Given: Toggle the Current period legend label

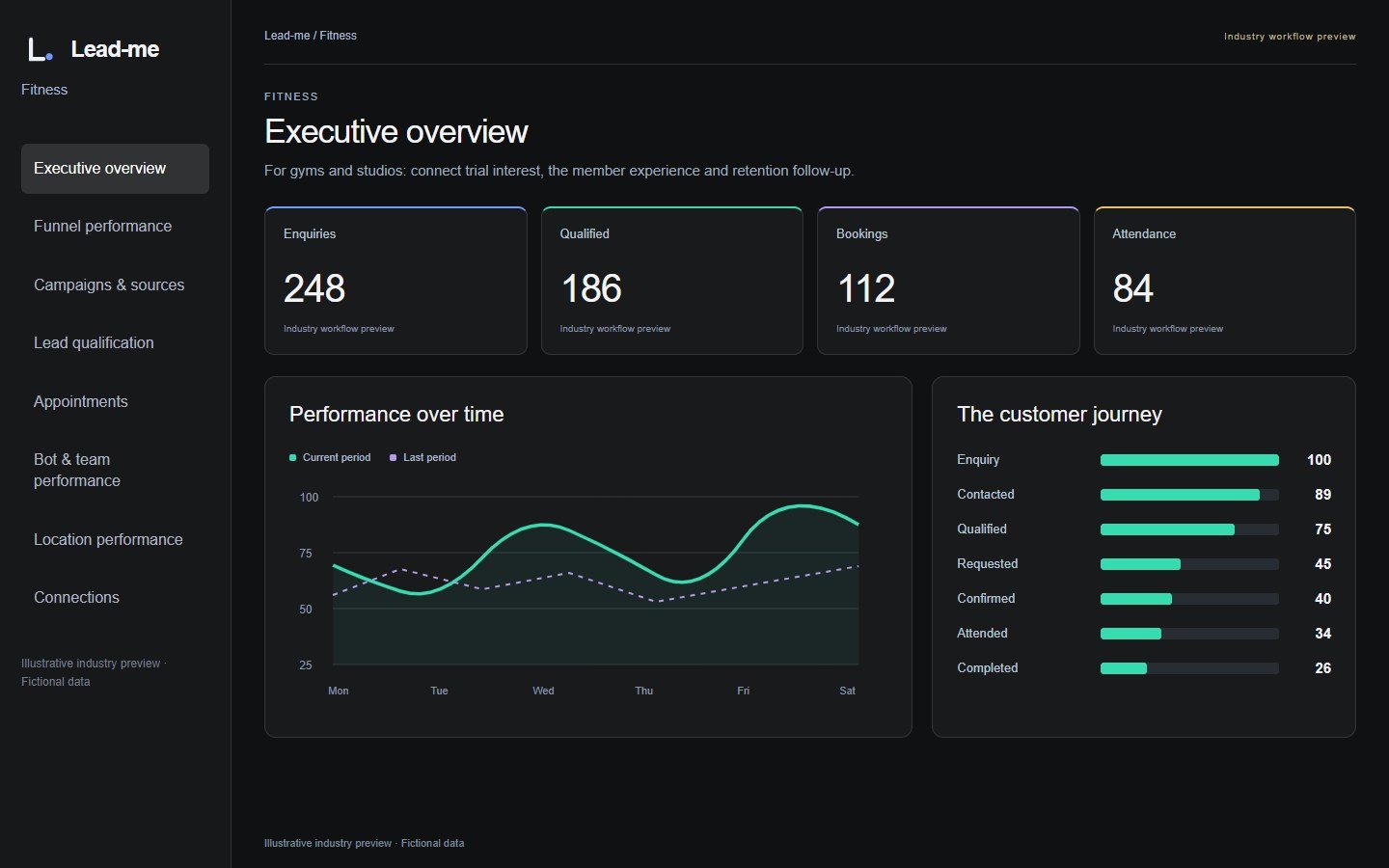Looking at the screenshot, I should [337, 458].
